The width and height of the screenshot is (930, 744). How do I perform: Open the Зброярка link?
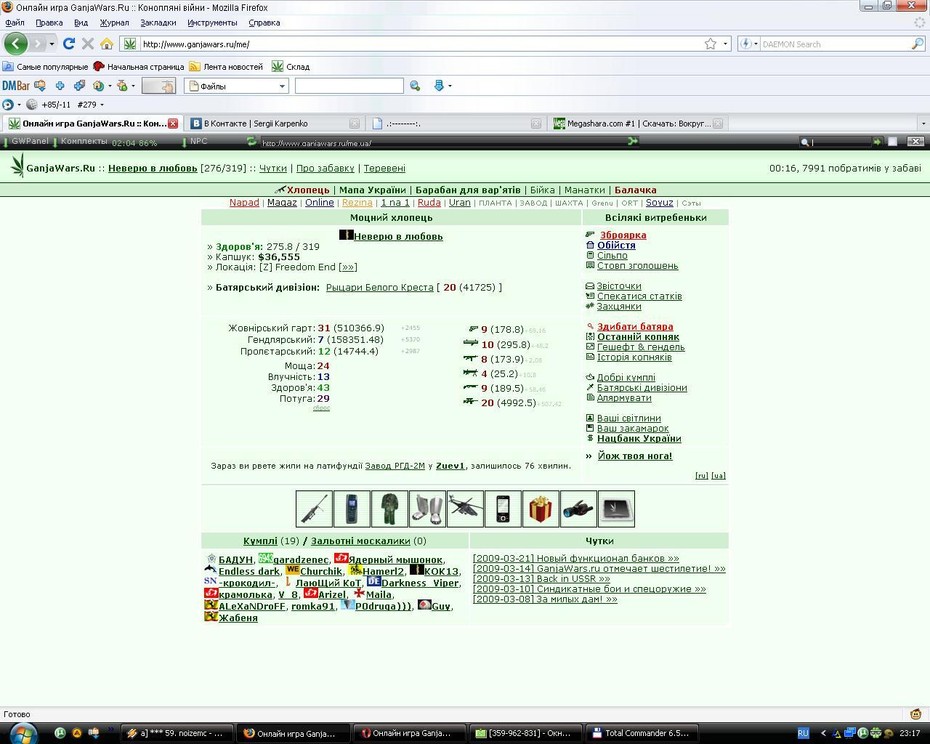623,235
